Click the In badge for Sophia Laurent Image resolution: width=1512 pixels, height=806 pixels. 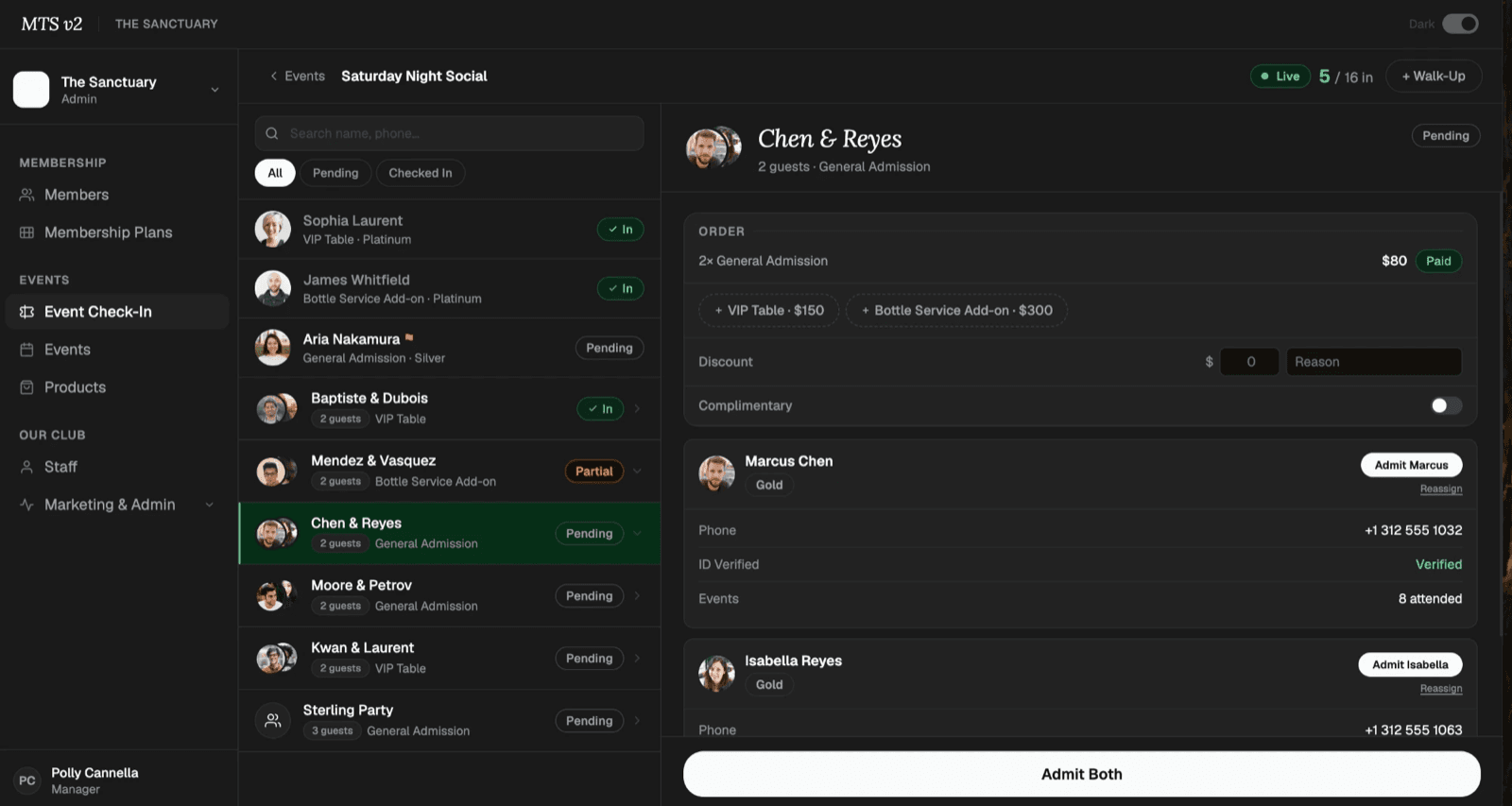coord(620,229)
